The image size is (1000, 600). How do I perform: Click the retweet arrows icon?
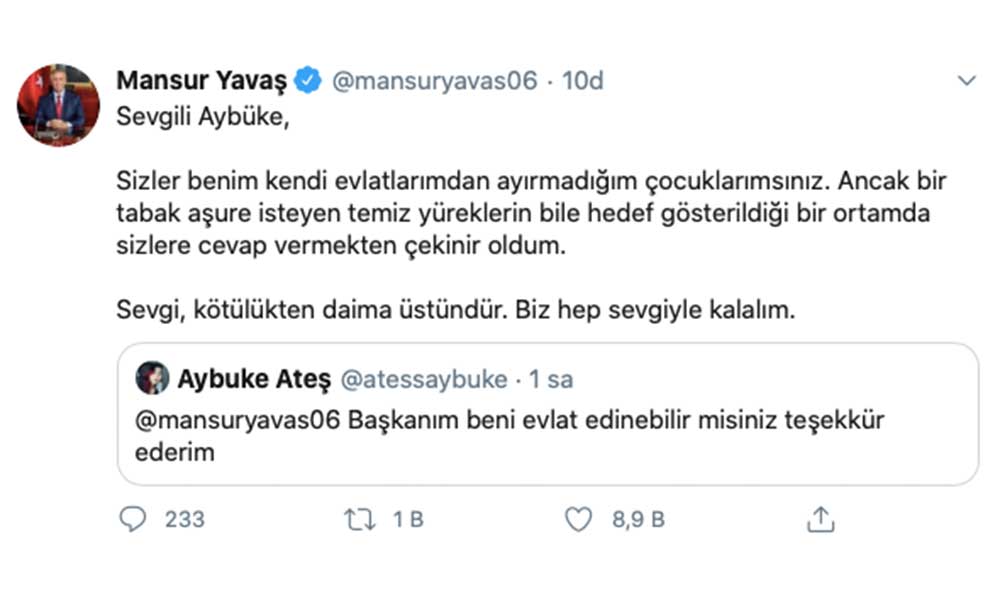click(359, 519)
